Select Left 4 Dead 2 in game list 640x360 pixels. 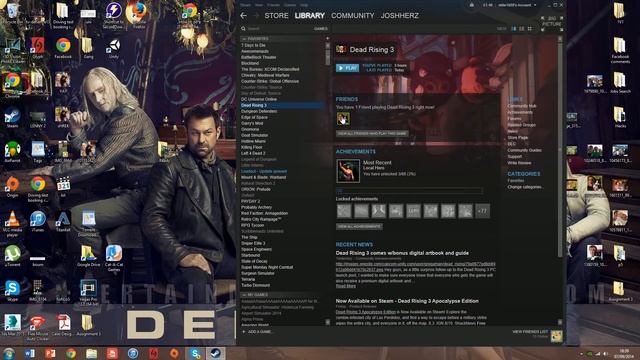pos(253,153)
